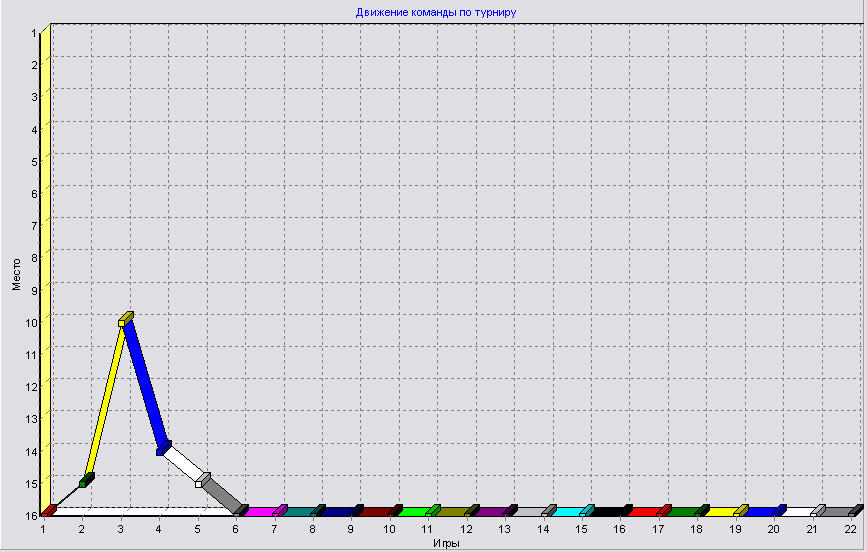Viewport: 867px width, 552px height.
Task: Click the 'Место' axis tick label 12
Action: coord(32,387)
